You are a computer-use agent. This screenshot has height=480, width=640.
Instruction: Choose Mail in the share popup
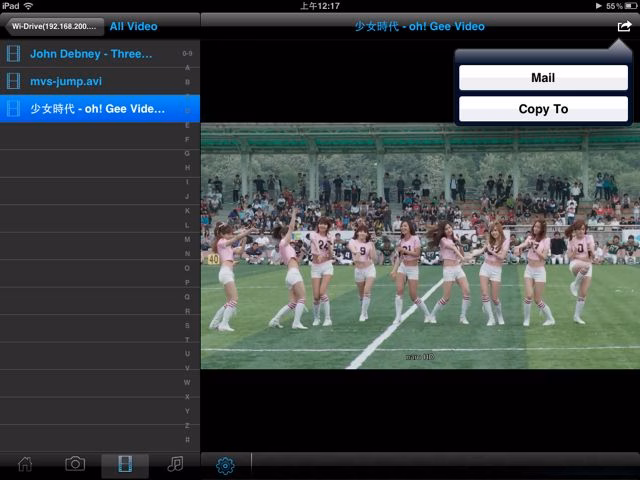(543, 78)
